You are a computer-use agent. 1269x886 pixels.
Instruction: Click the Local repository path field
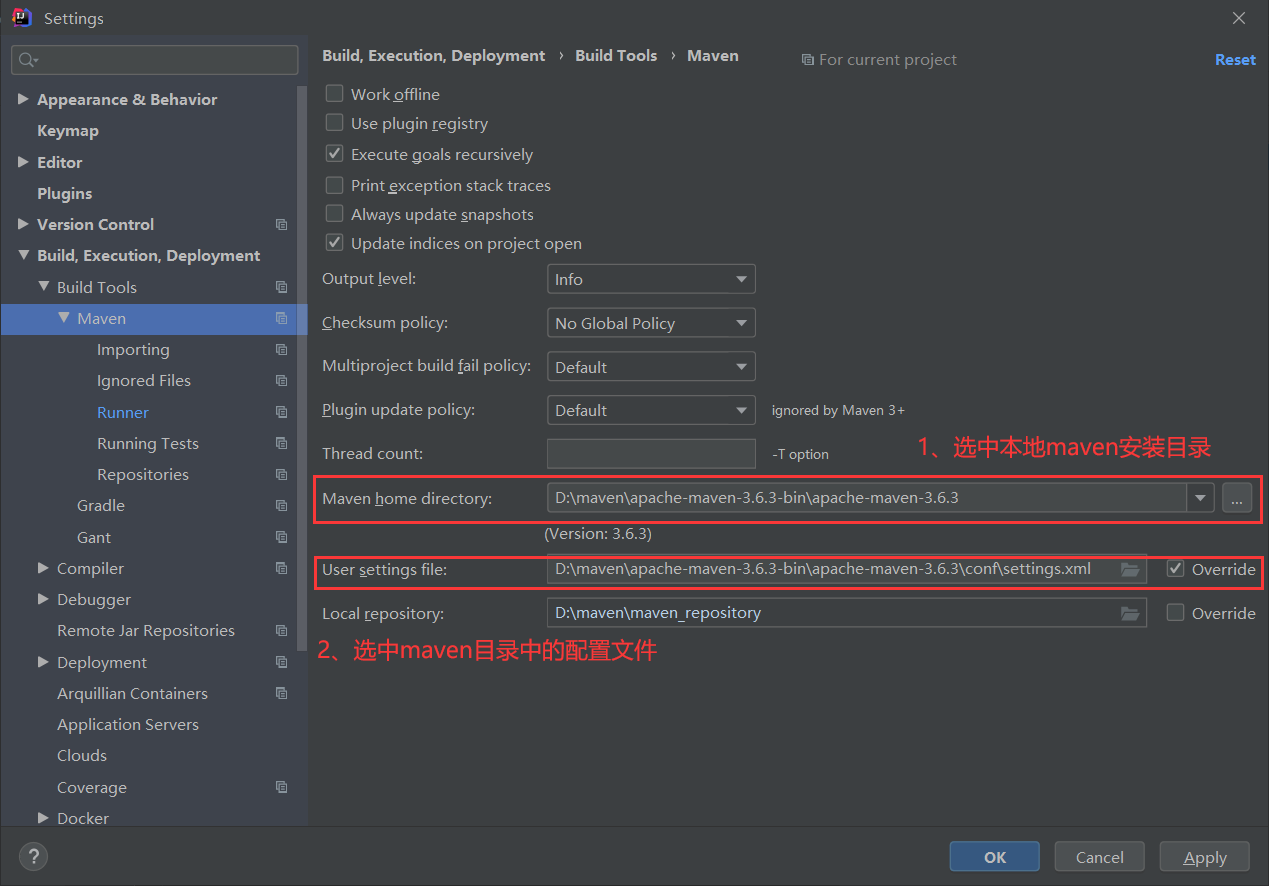tap(847, 613)
